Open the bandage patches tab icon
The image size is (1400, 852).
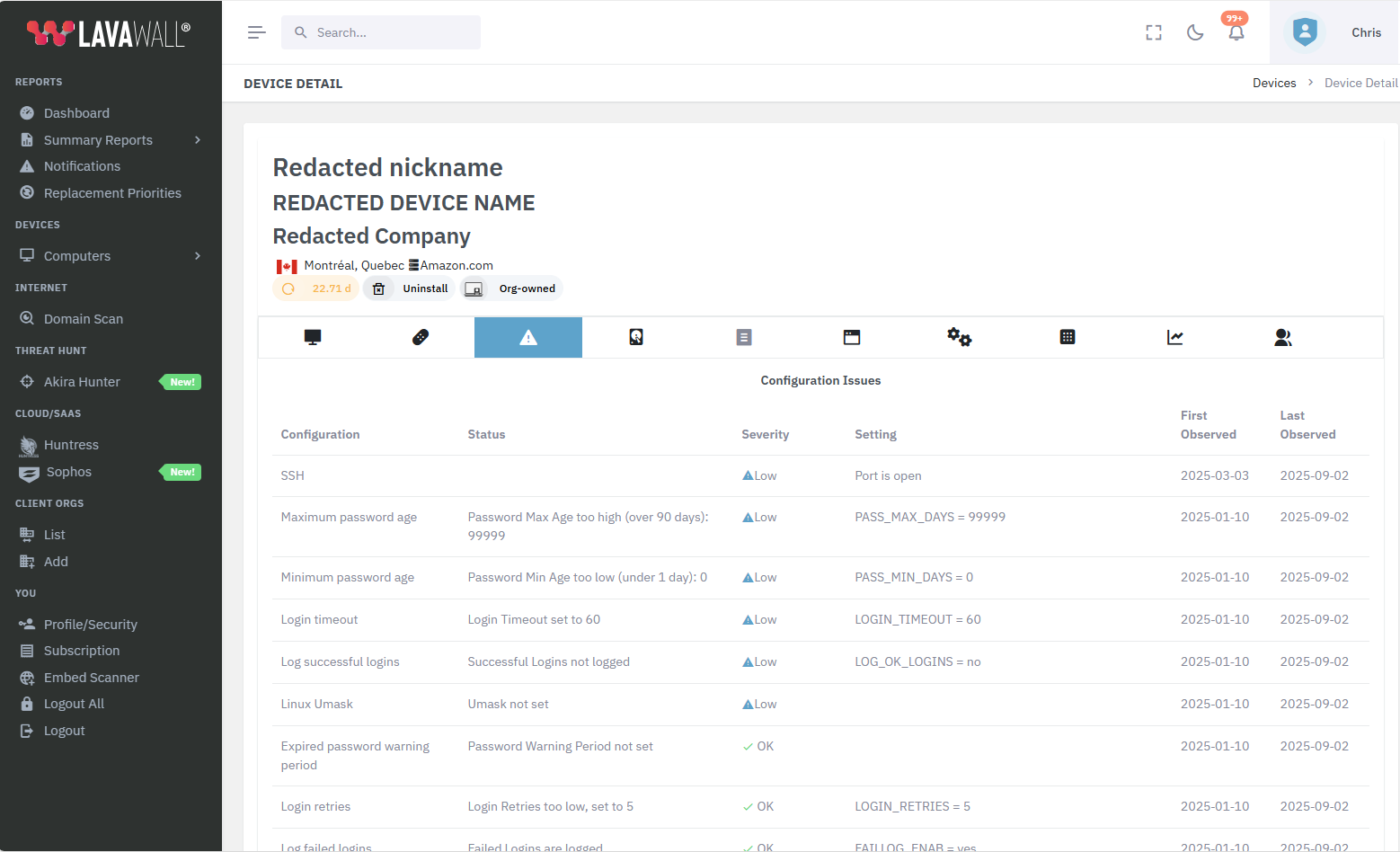(x=421, y=337)
